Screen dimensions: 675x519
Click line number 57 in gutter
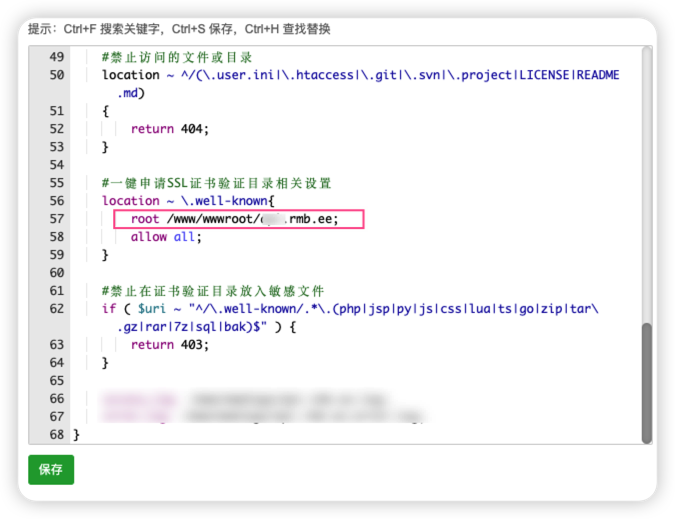point(56,219)
